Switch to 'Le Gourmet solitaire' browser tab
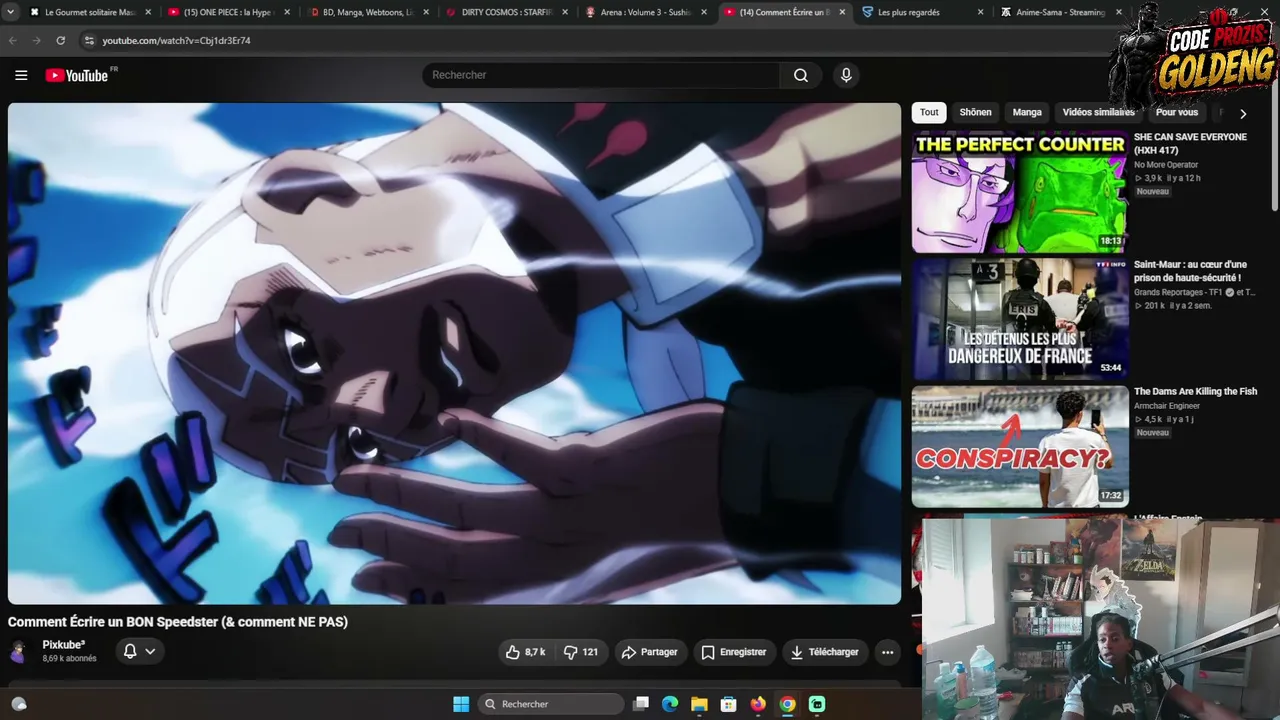The image size is (1280, 720). tap(90, 12)
